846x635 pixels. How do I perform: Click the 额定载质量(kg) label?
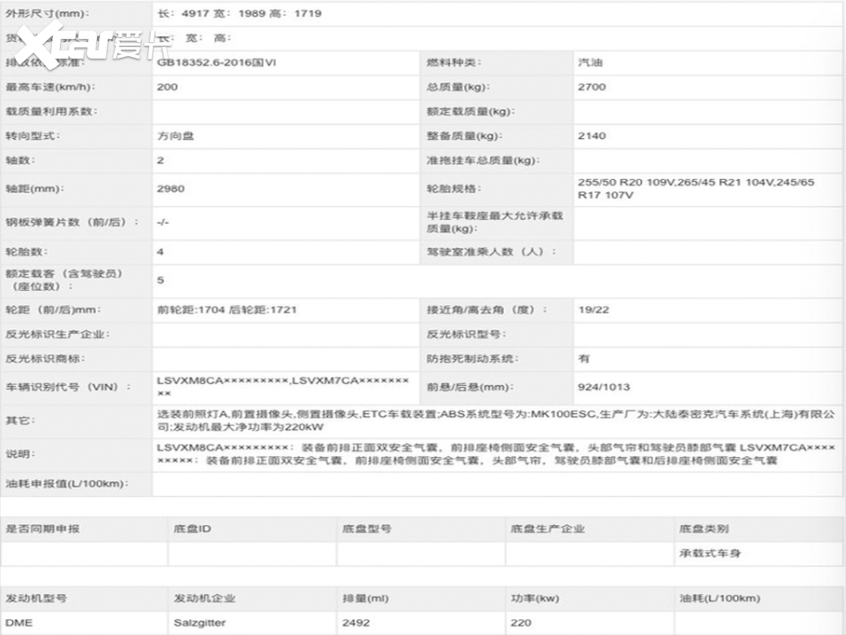point(470,112)
